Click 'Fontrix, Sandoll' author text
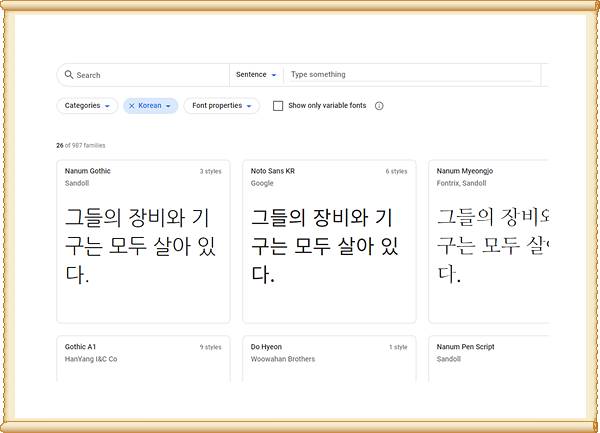600x433 pixels. 461,183
